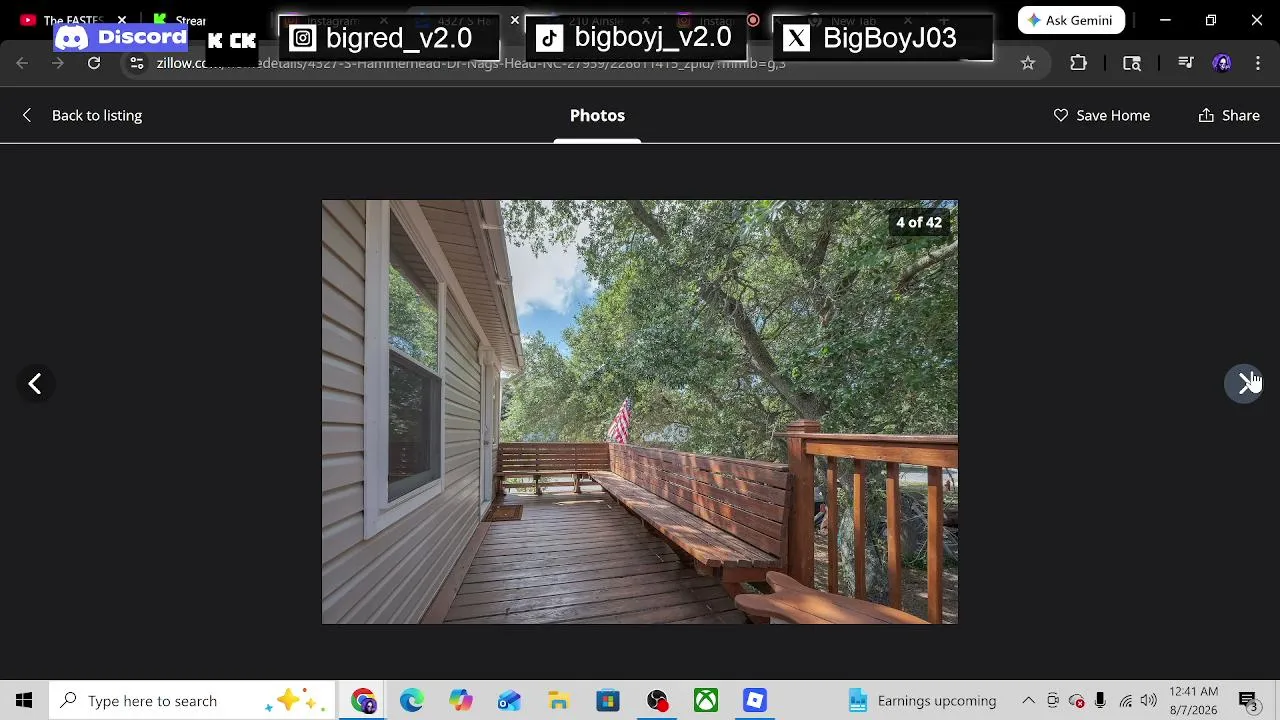Click the Ask Gemini button

pos(1071,20)
